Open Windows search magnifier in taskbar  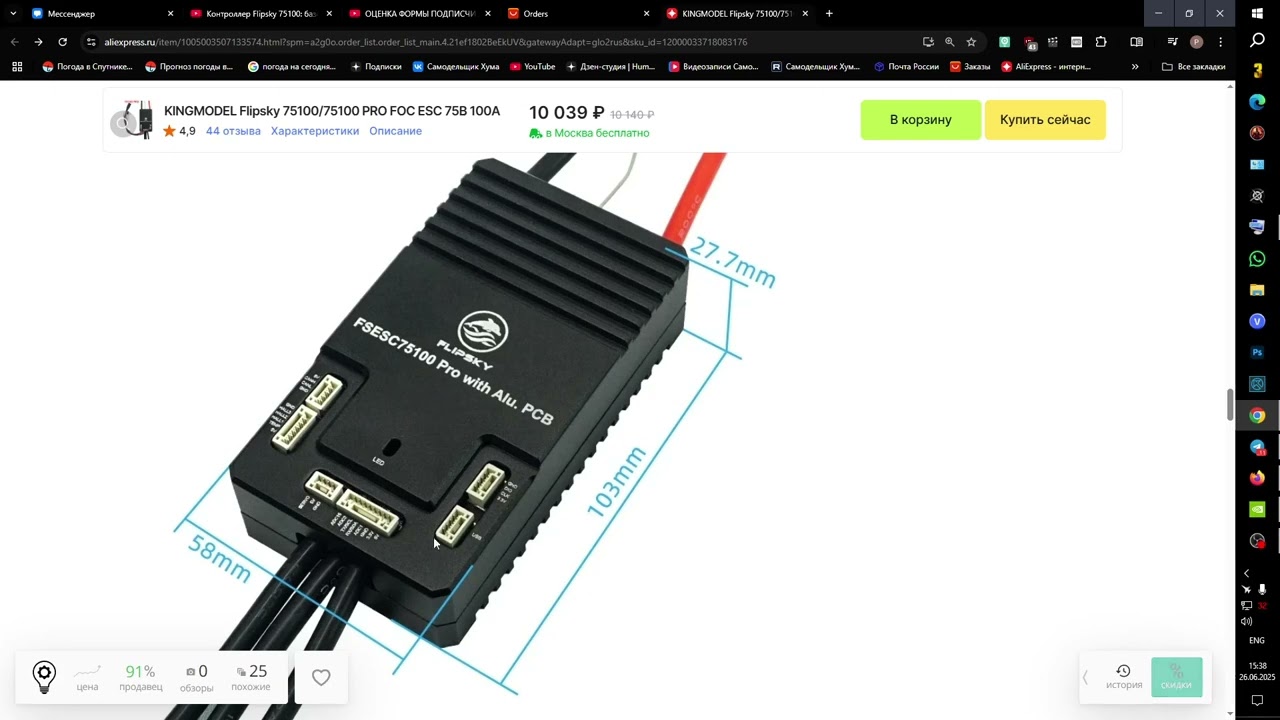(1257, 40)
